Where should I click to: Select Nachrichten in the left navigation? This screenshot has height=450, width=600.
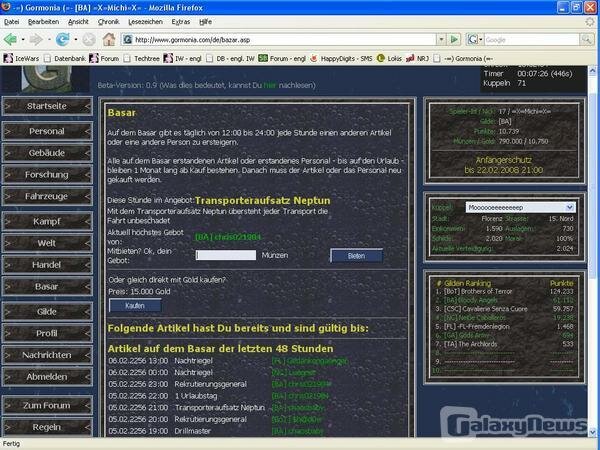[x=48, y=354]
